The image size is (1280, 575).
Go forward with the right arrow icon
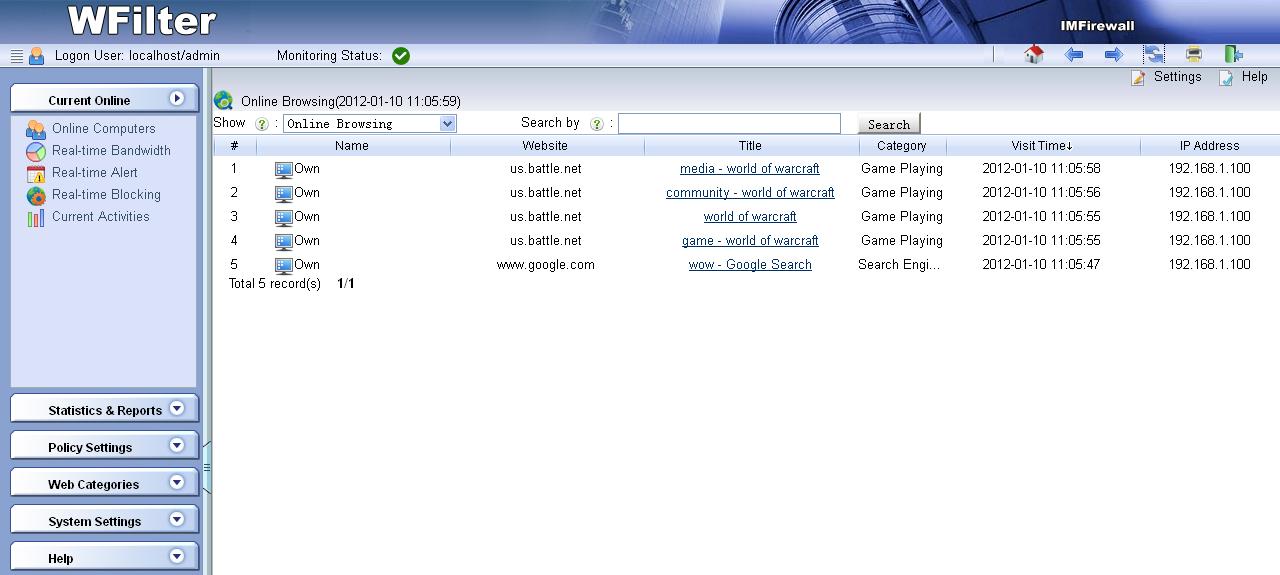(x=1113, y=55)
